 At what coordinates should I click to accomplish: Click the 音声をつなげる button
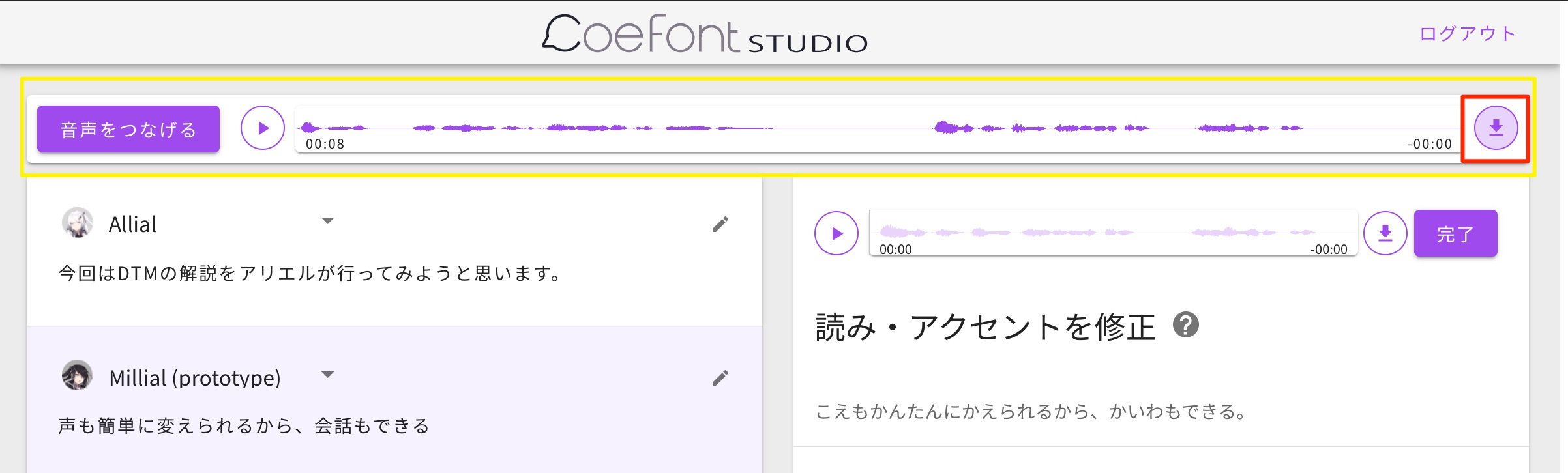[x=128, y=129]
